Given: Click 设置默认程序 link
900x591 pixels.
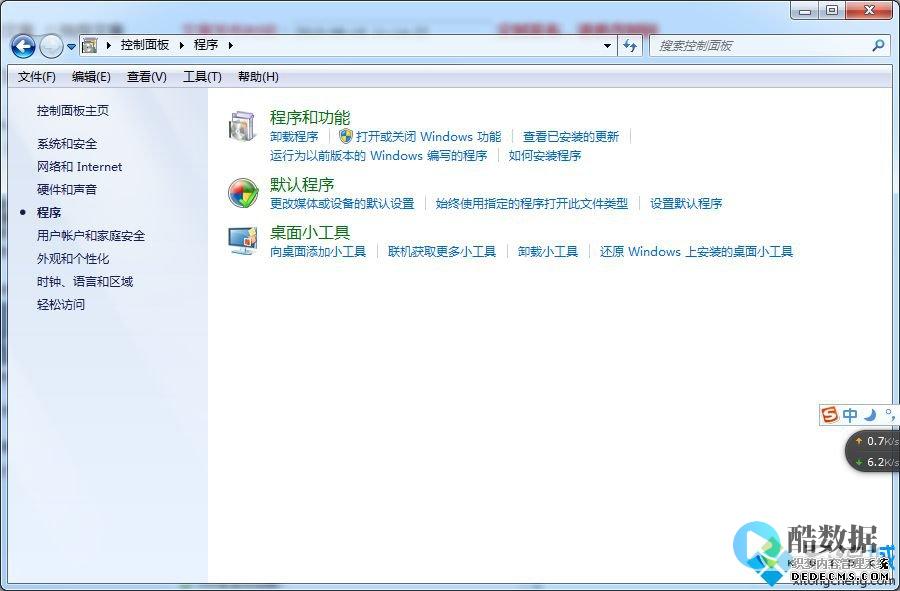Looking at the screenshot, I should coord(686,204).
